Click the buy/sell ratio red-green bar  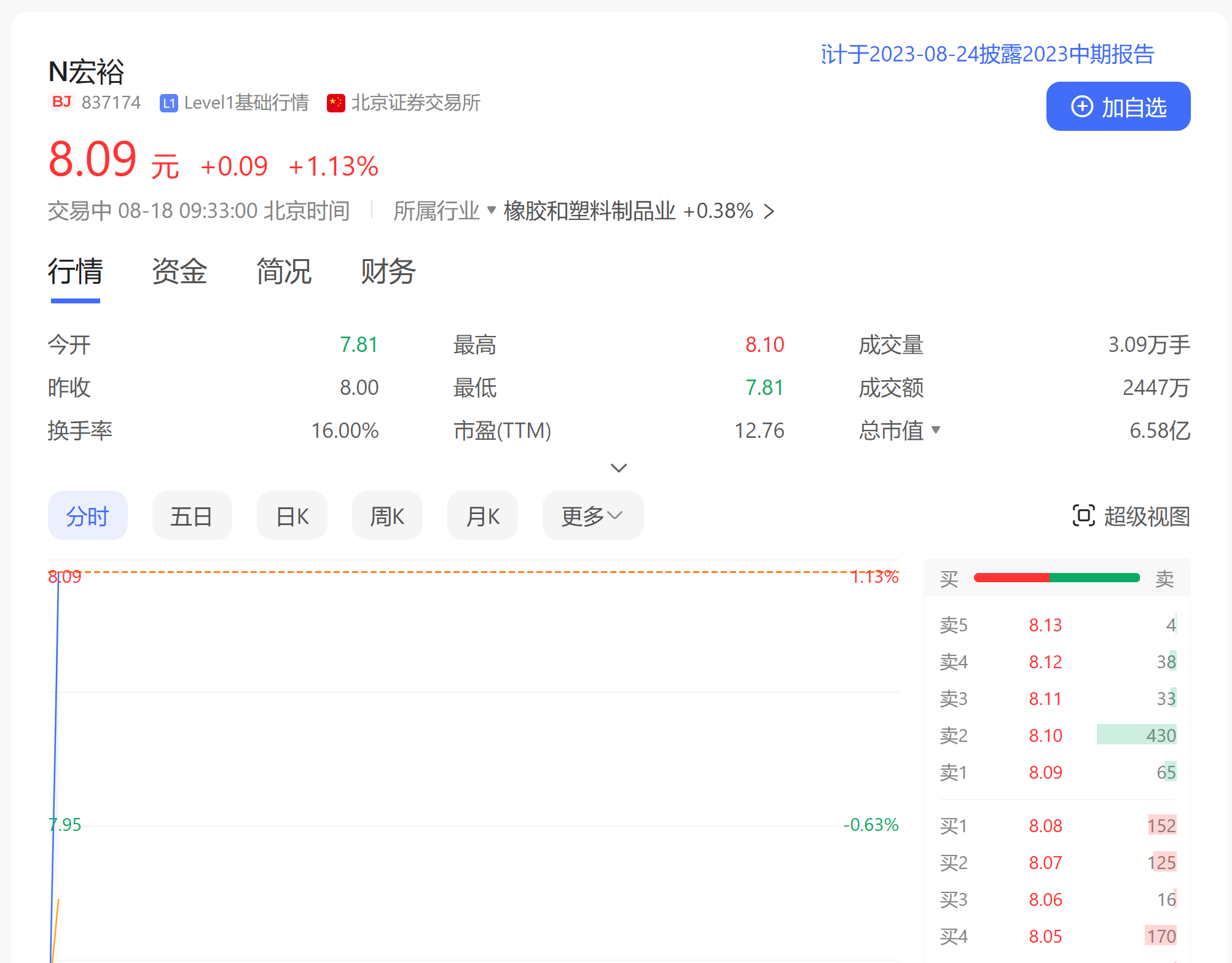(x=1057, y=577)
